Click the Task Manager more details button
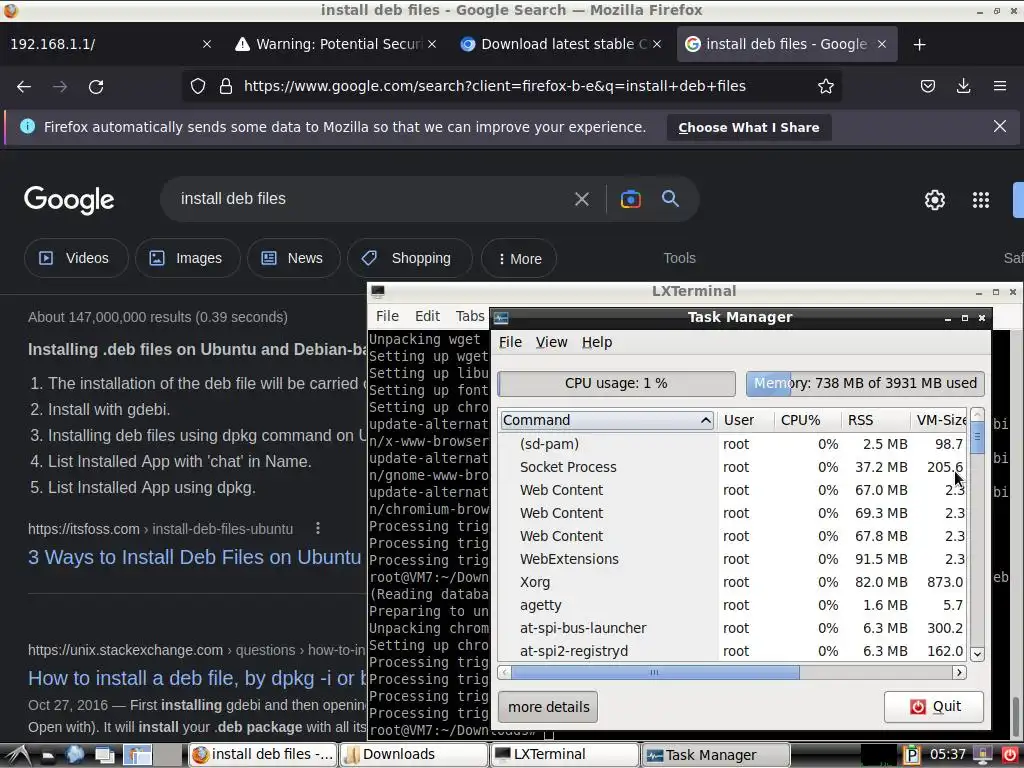The image size is (1024, 768). point(548,707)
